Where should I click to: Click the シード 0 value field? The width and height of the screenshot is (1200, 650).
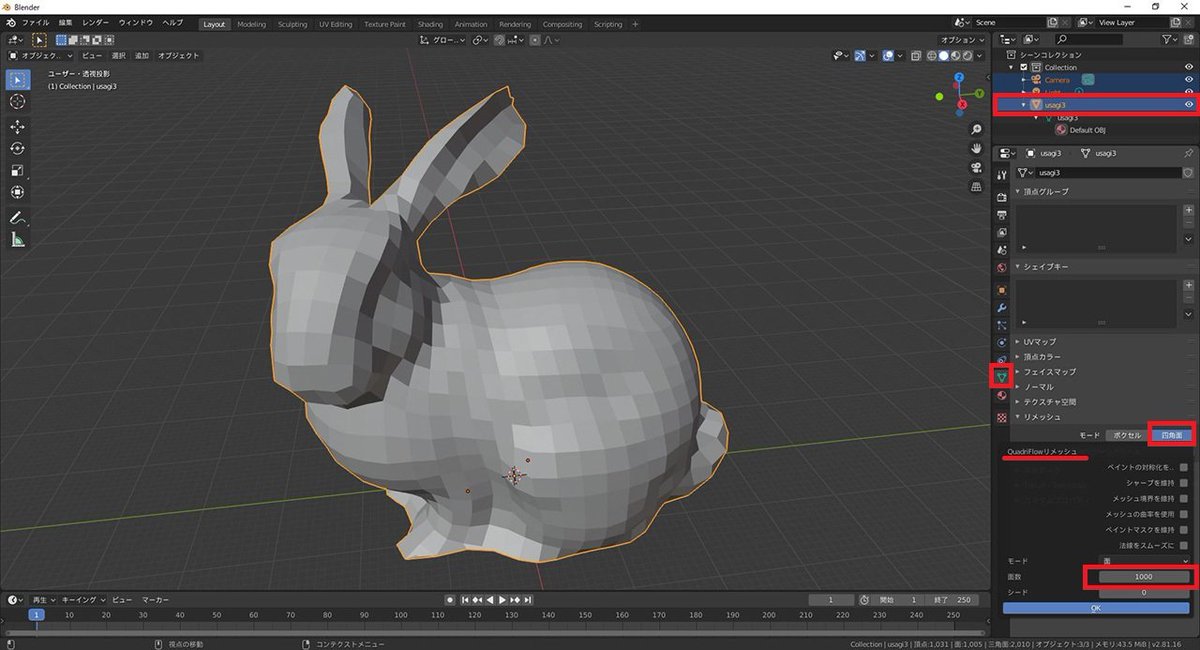point(1145,592)
